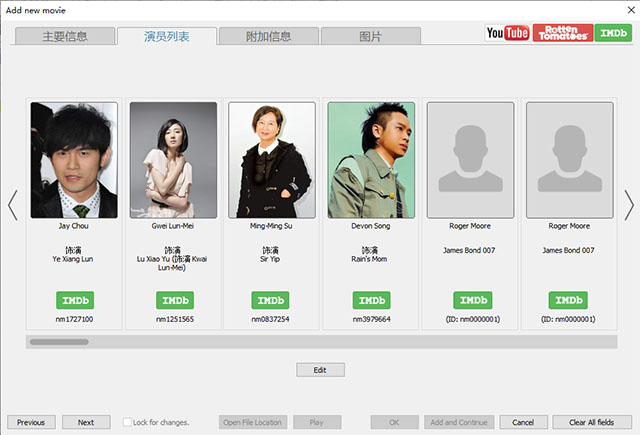Select Gwei Lun-Mei's photo thumbnail
Viewport: 640px width, 435px height.
[173, 160]
